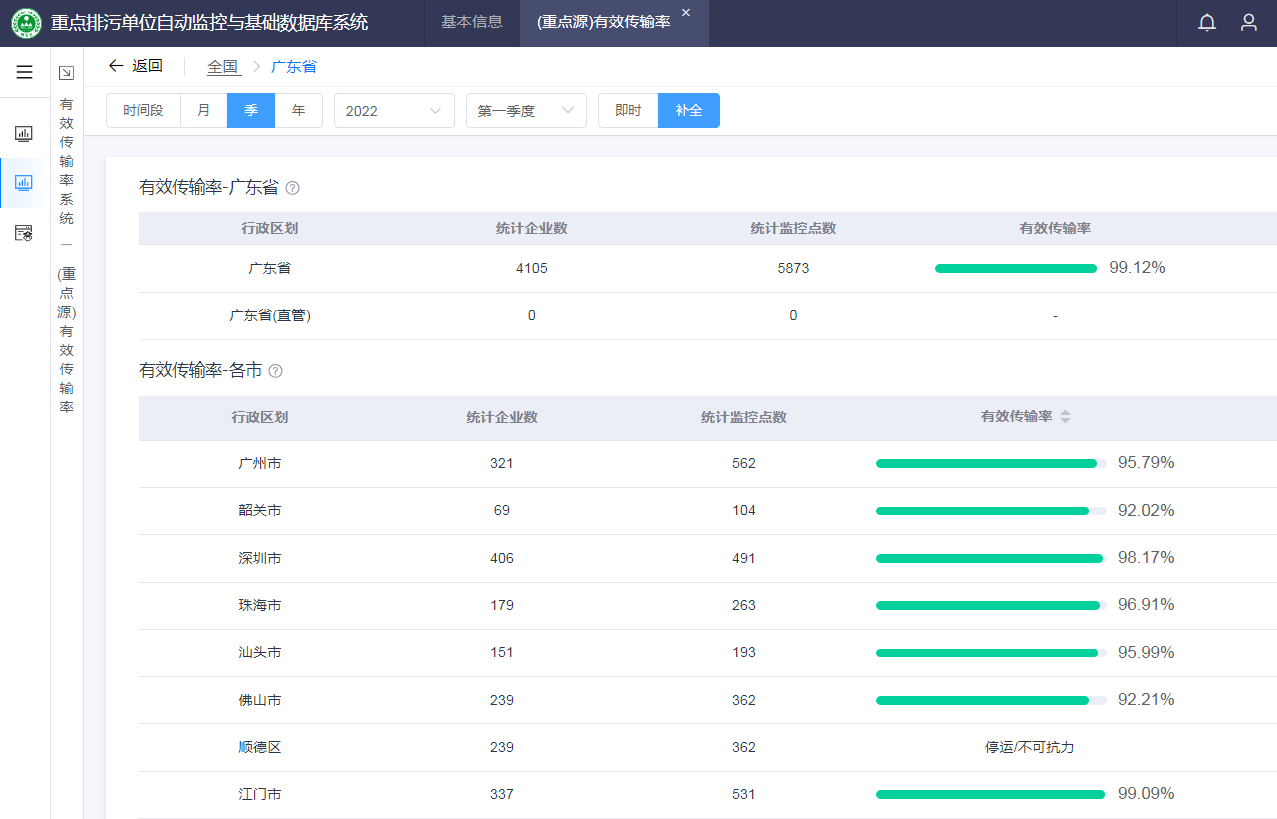Image resolution: width=1277 pixels, height=819 pixels.
Task: Click the highlighted blue chart sidebar icon
Action: pos(24,182)
